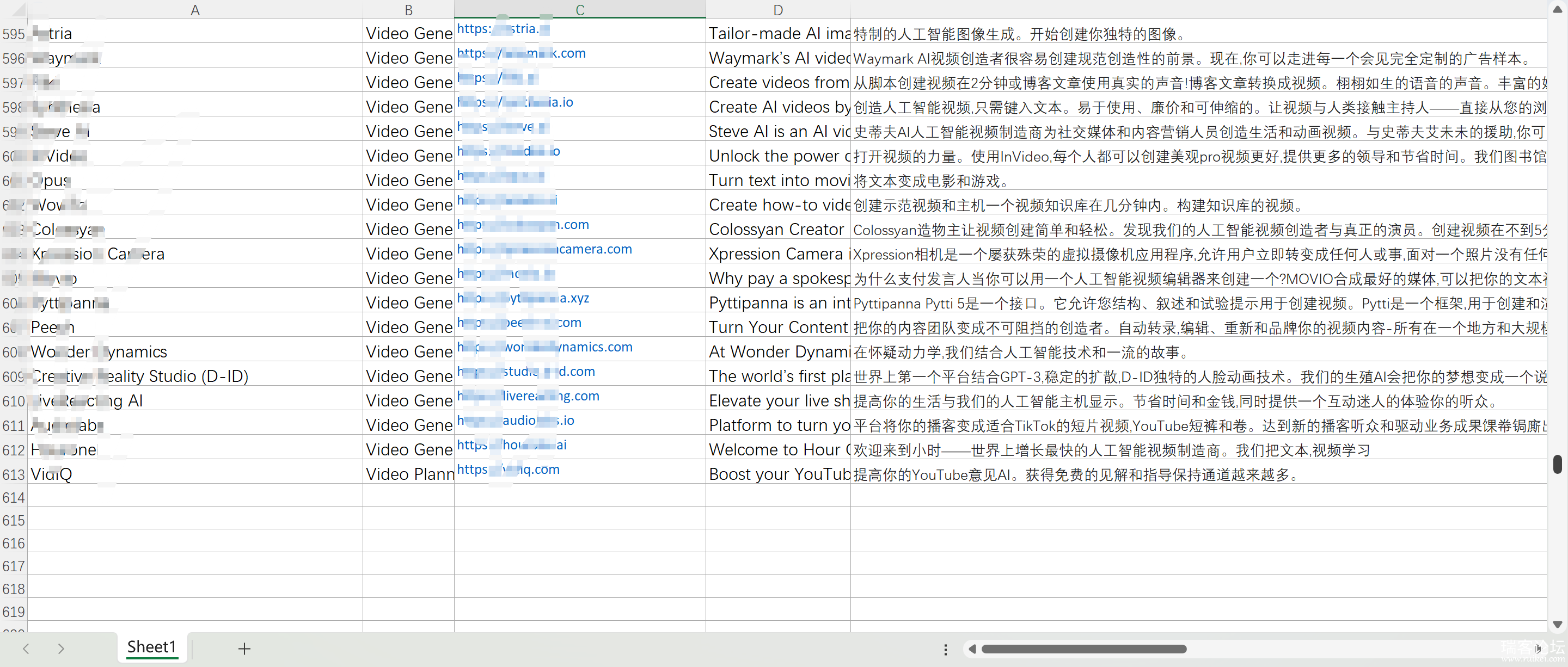Click the vertical scrollbar down arrow
Image resolution: width=1568 pixels, height=667 pixels.
coord(1557,624)
